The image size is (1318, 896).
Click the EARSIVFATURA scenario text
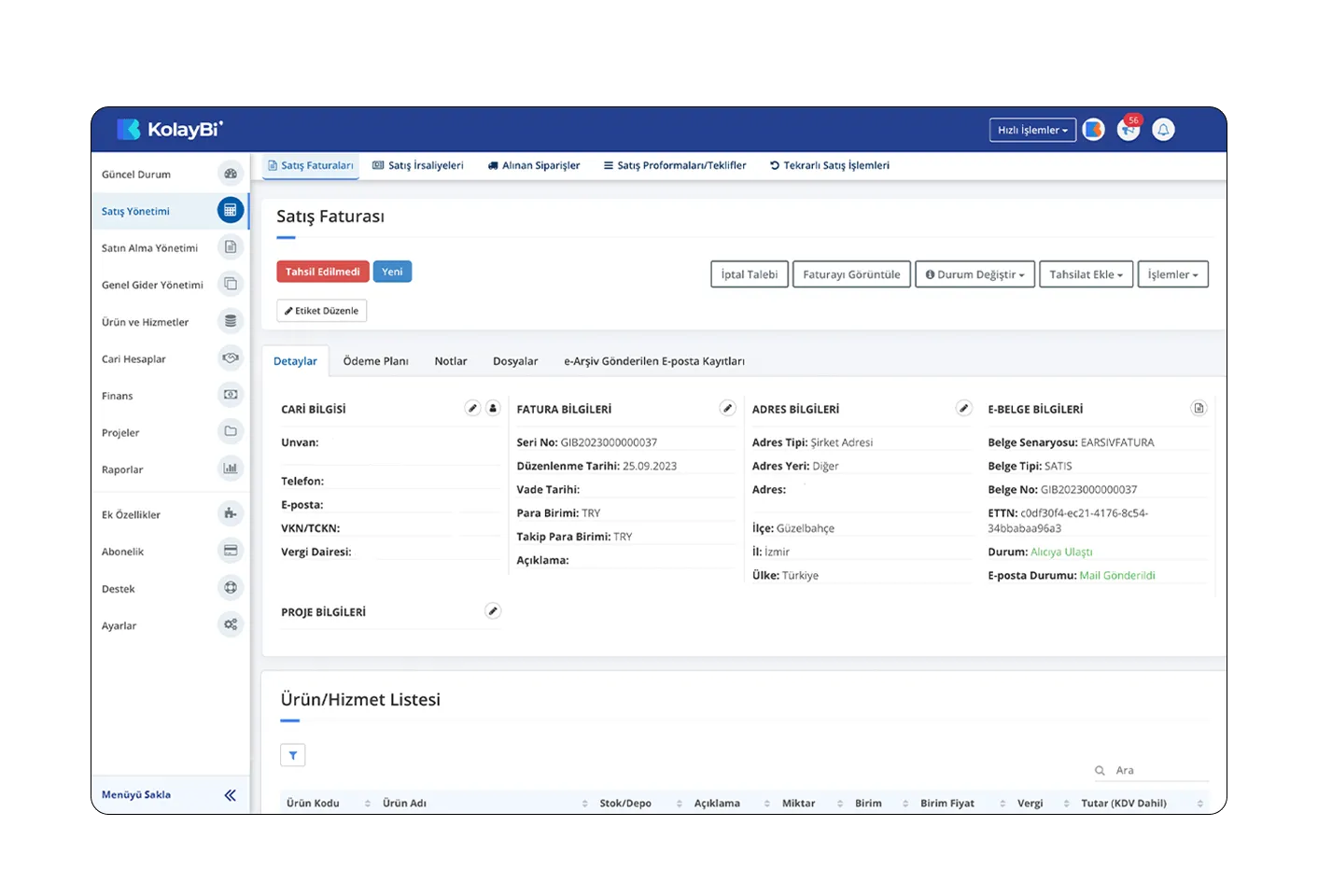pos(1117,442)
